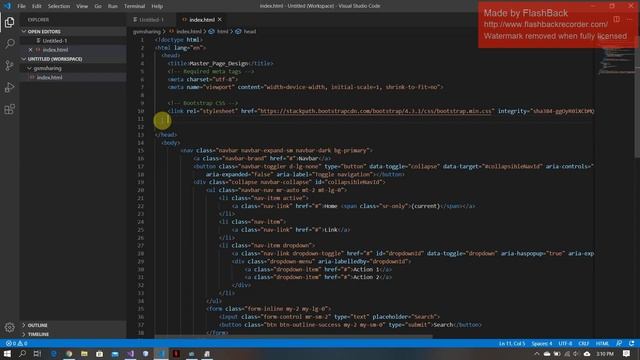Click the taskbar clock showing 3:10 PM
The width and height of the screenshot is (640, 360).
[x=605, y=354]
